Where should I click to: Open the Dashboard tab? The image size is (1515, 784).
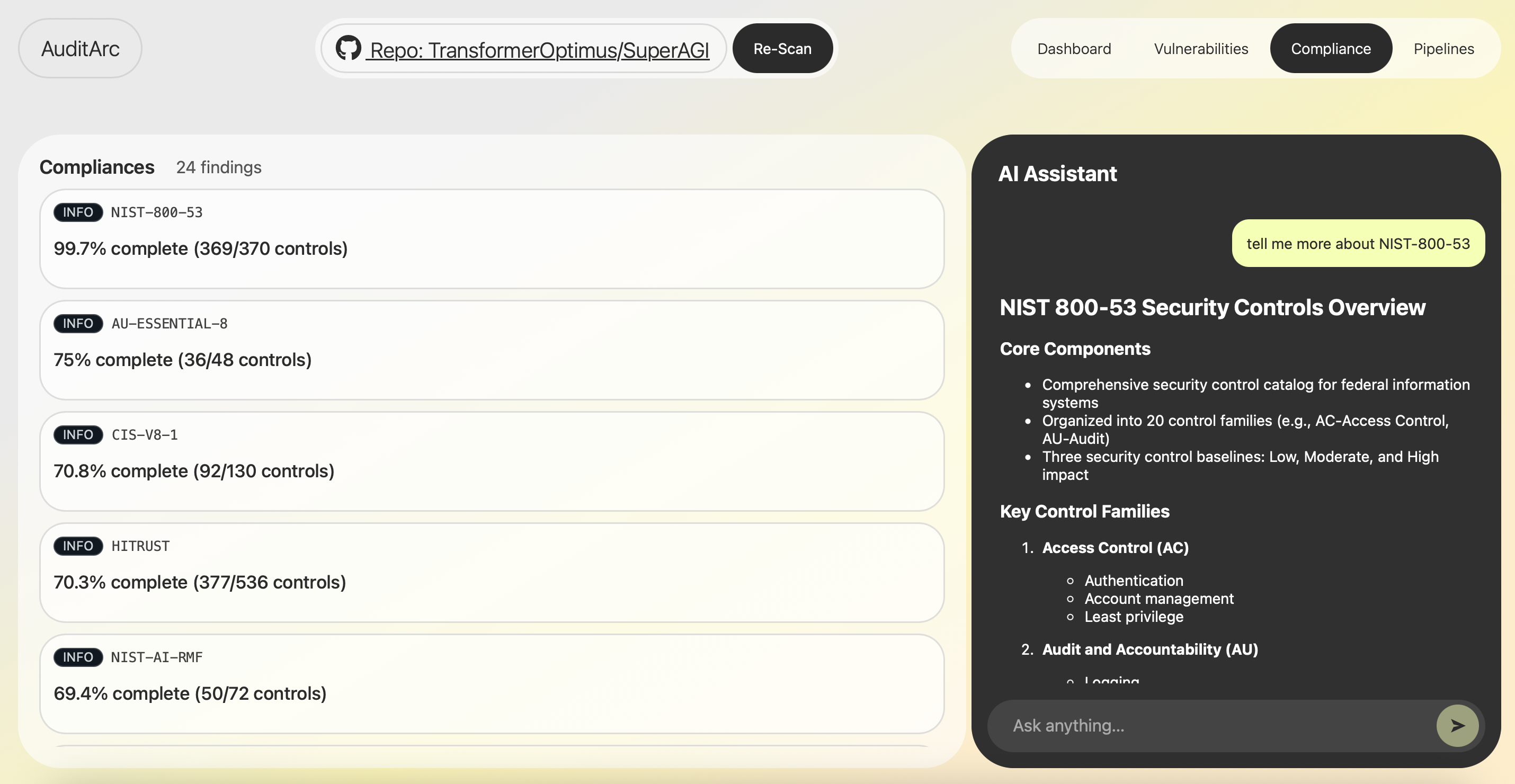tap(1074, 49)
